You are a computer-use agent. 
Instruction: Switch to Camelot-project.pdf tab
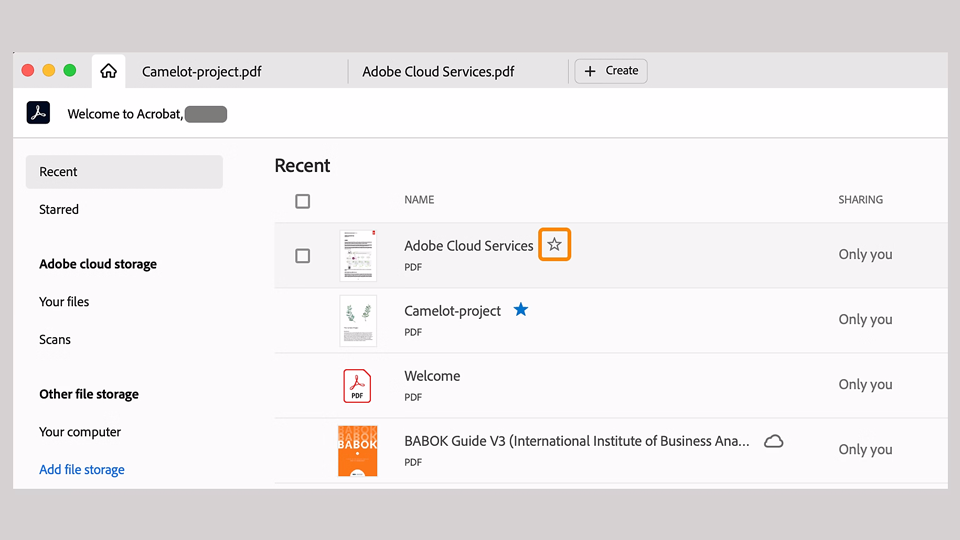[201, 72]
